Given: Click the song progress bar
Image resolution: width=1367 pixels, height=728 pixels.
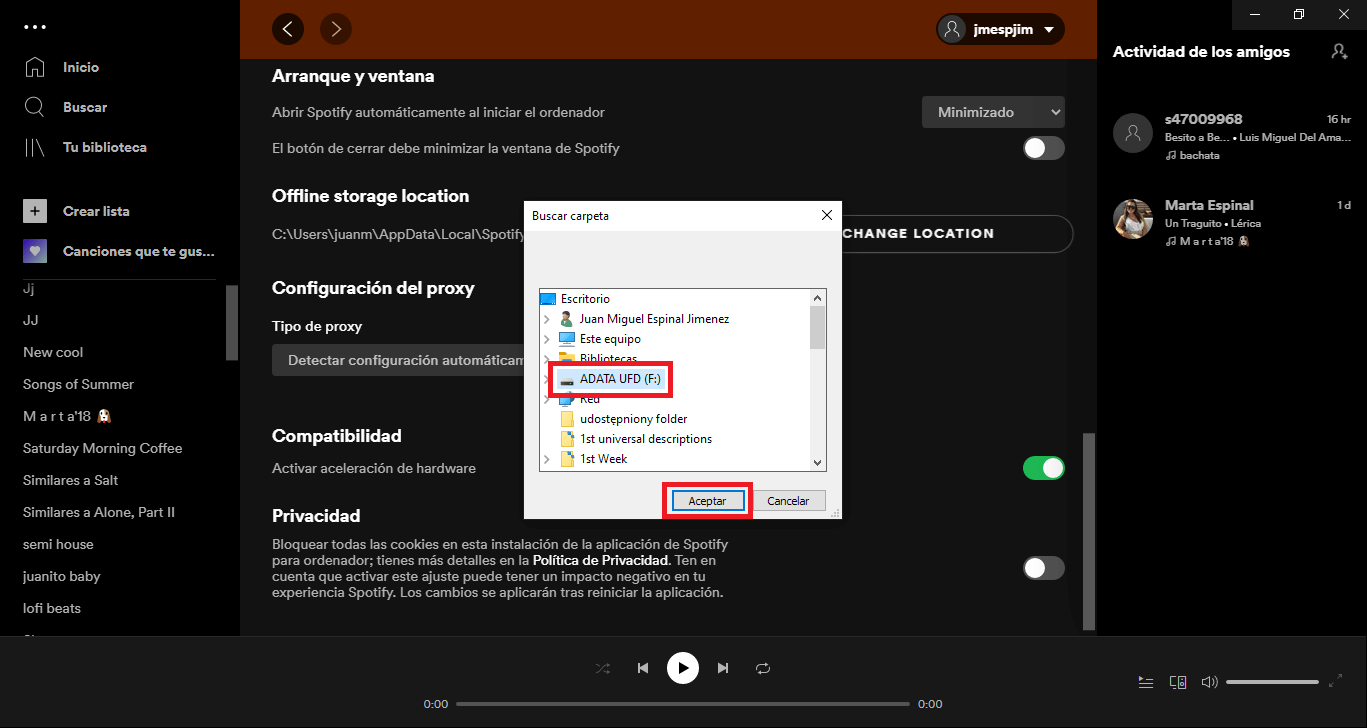Looking at the screenshot, I should [x=683, y=704].
